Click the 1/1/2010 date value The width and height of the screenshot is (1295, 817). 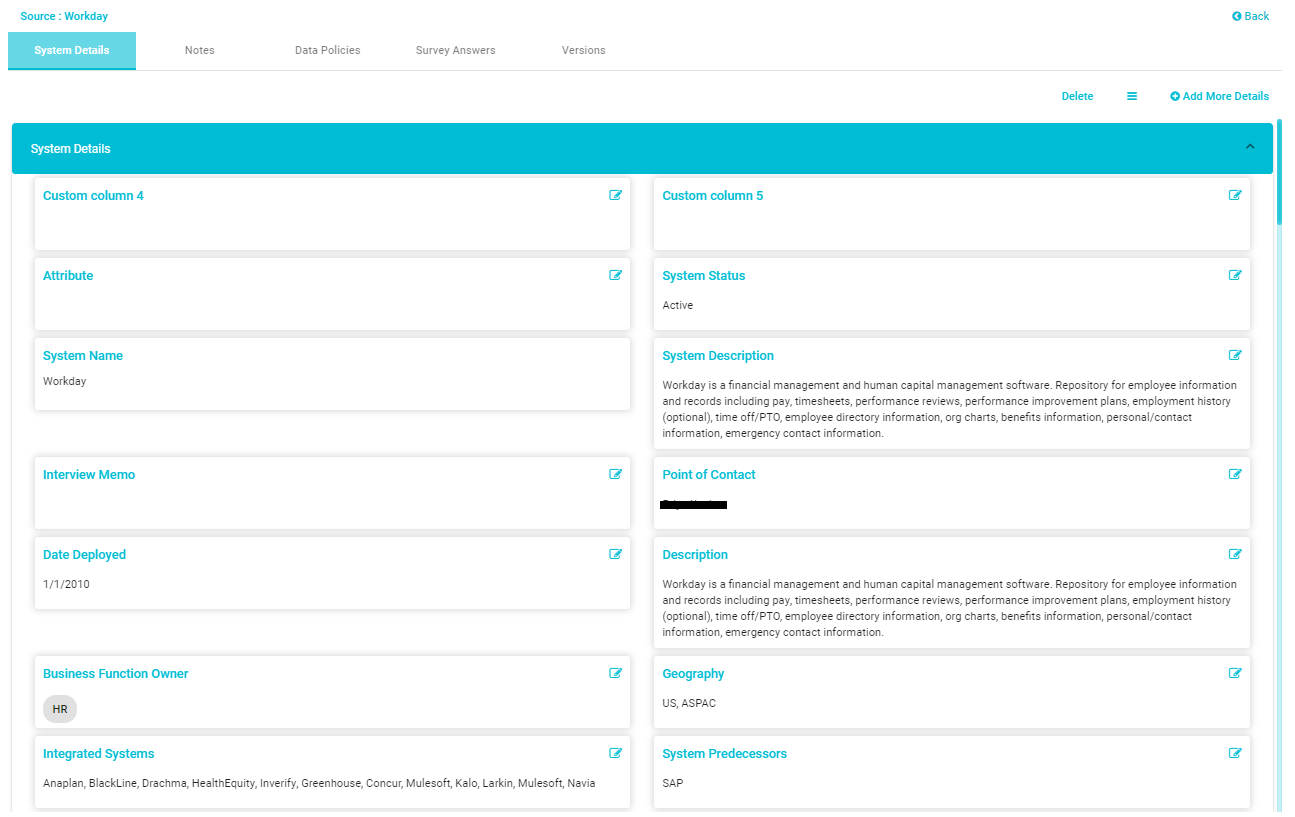pyautogui.click(x=66, y=584)
